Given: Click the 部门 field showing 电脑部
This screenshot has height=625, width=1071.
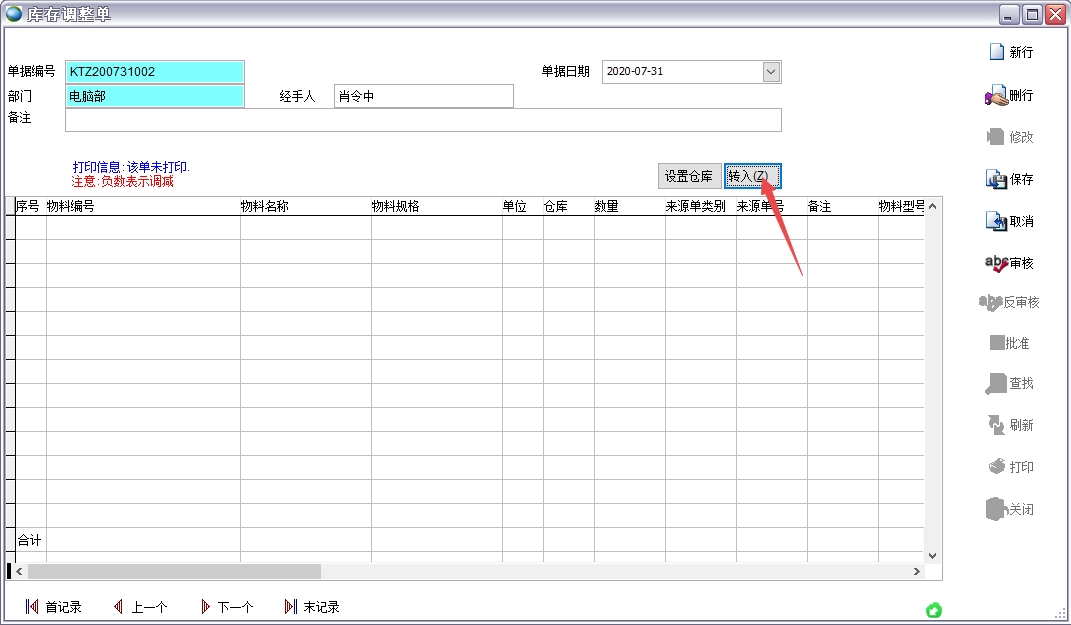Looking at the screenshot, I should click(x=154, y=96).
